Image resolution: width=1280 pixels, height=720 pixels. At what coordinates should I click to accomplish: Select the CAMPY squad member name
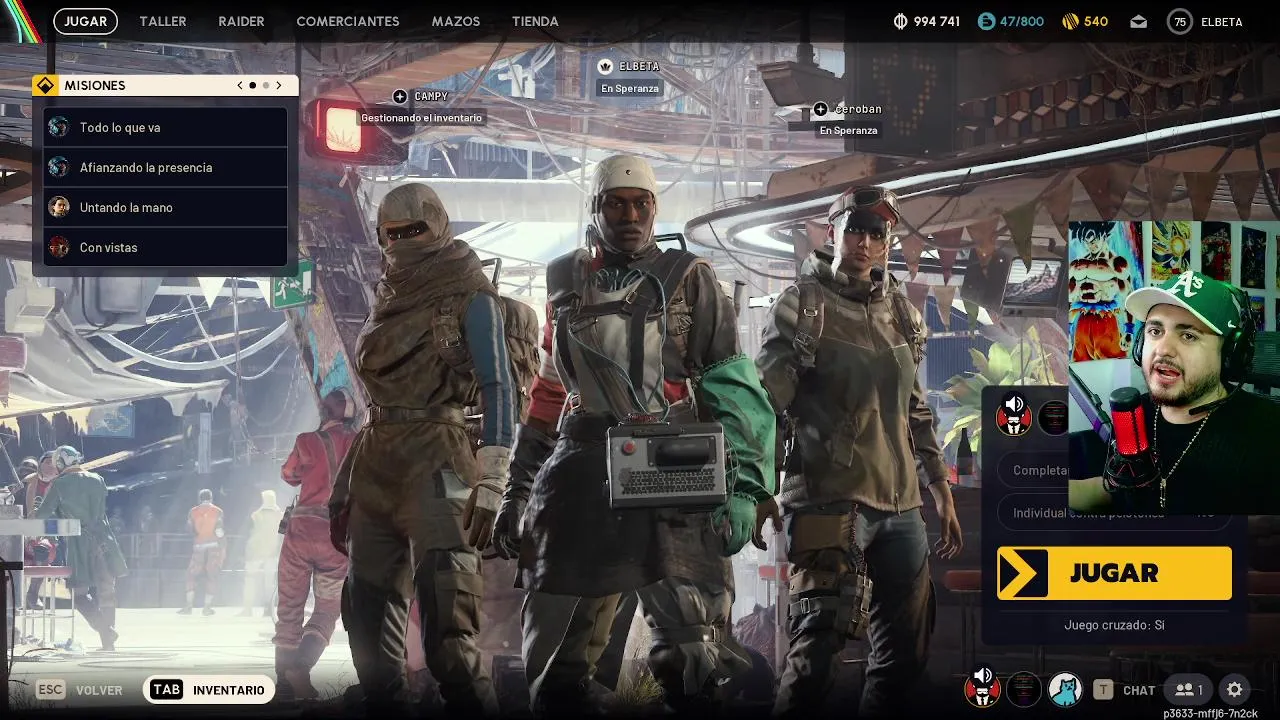pos(431,96)
